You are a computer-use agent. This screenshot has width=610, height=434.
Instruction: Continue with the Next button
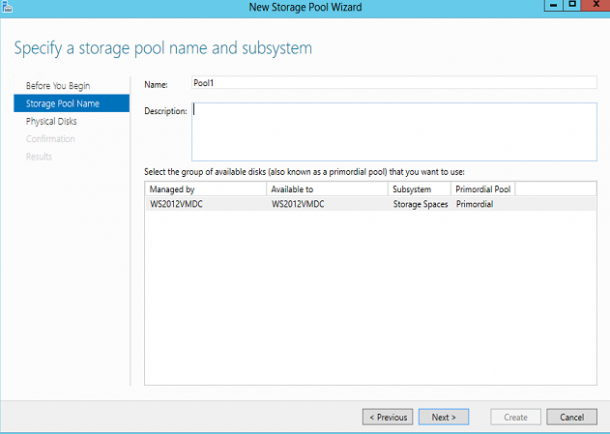pyautogui.click(x=443, y=417)
